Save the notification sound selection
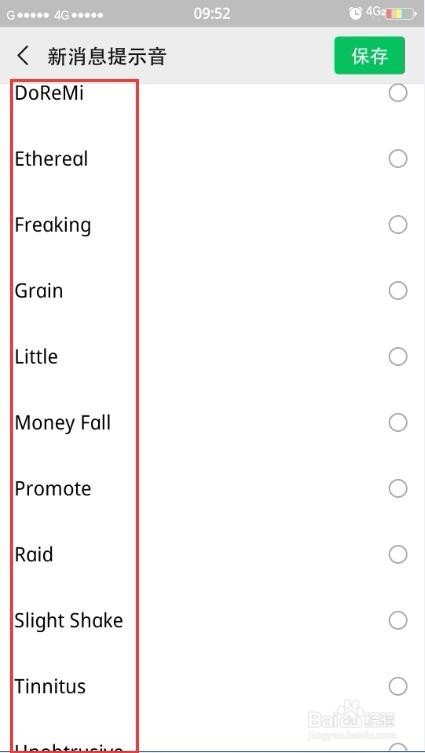The width and height of the screenshot is (425, 753). (x=370, y=56)
